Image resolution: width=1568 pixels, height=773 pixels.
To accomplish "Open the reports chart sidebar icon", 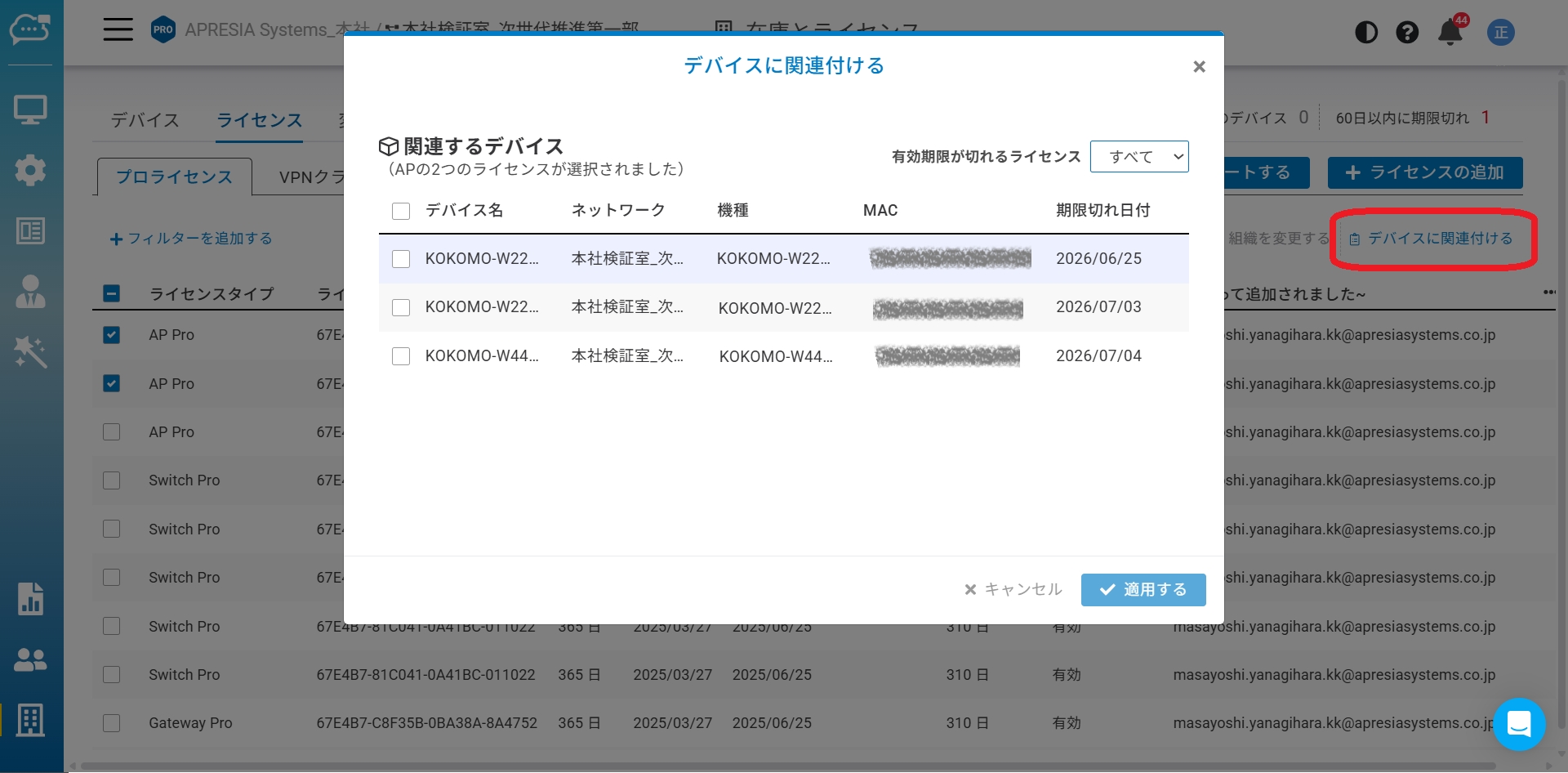I will pyautogui.click(x=30, y=599).
